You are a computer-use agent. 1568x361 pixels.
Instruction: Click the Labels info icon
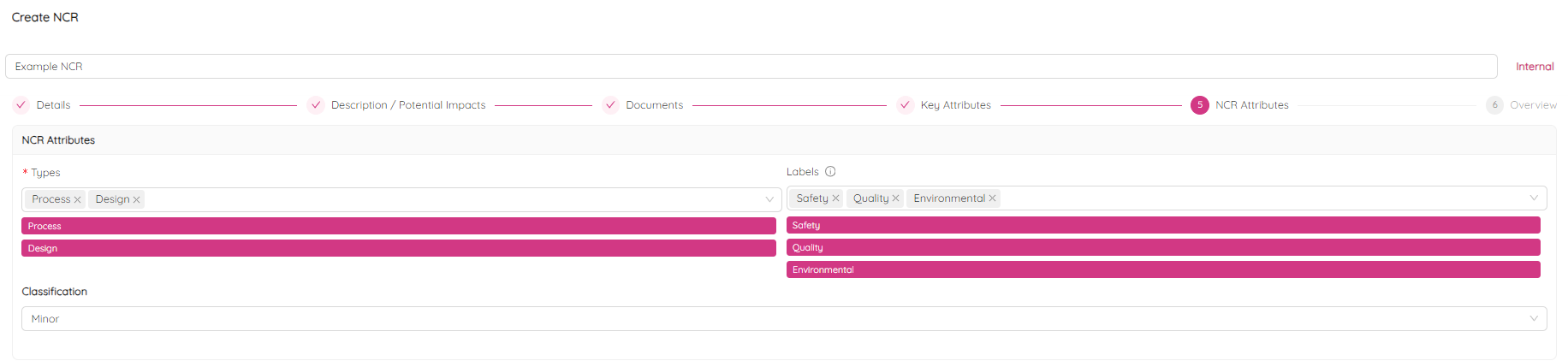point(830,172)
